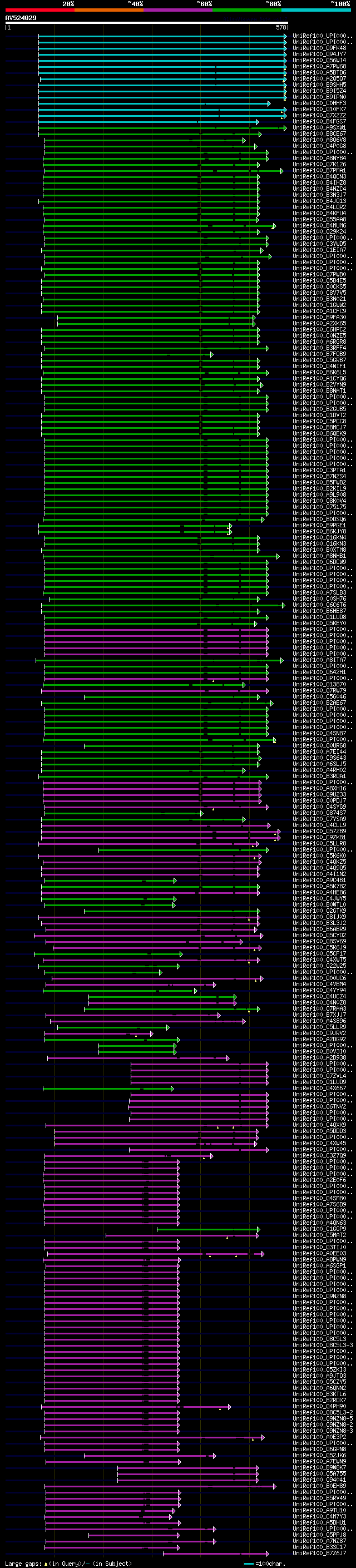Select the UniRef100_Q29K24 label
Screen dimensions: 356x1568
(319, 232)
